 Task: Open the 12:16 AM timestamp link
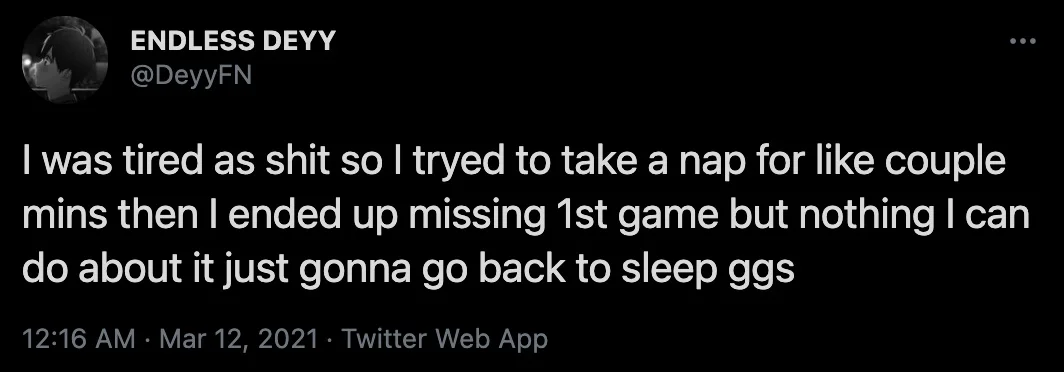coord(78,338)
